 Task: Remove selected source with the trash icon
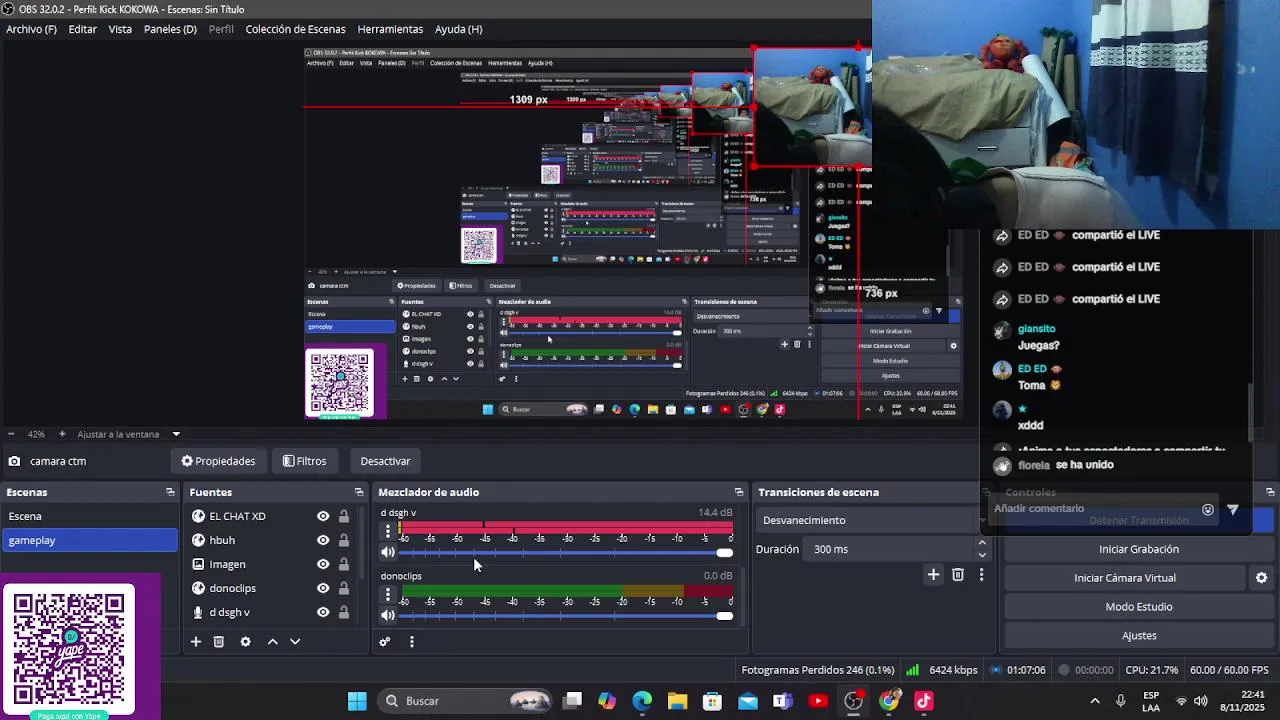(x=219, y=642)
